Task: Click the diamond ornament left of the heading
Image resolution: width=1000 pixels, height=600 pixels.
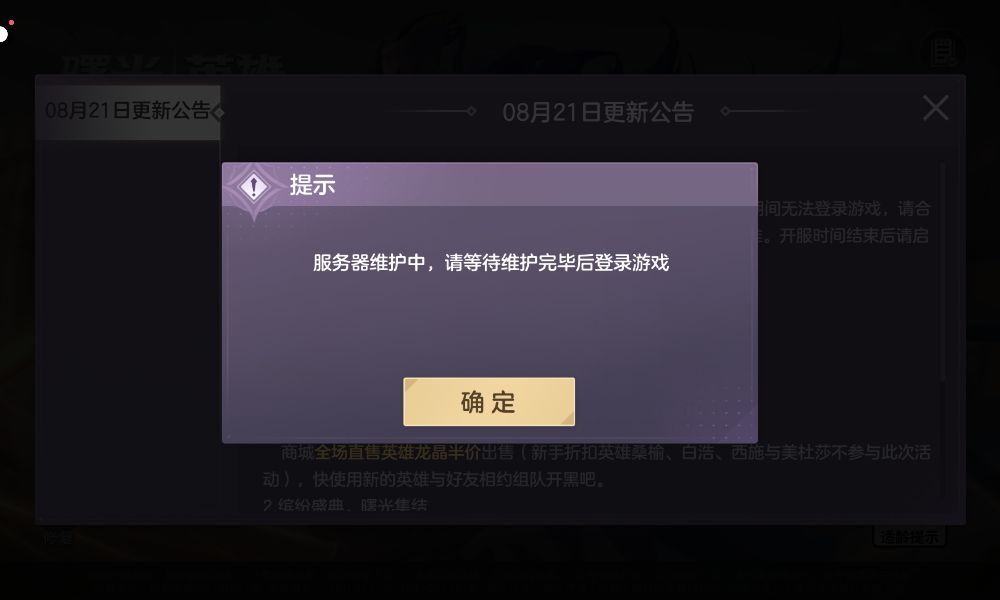Action: point(471,111)
